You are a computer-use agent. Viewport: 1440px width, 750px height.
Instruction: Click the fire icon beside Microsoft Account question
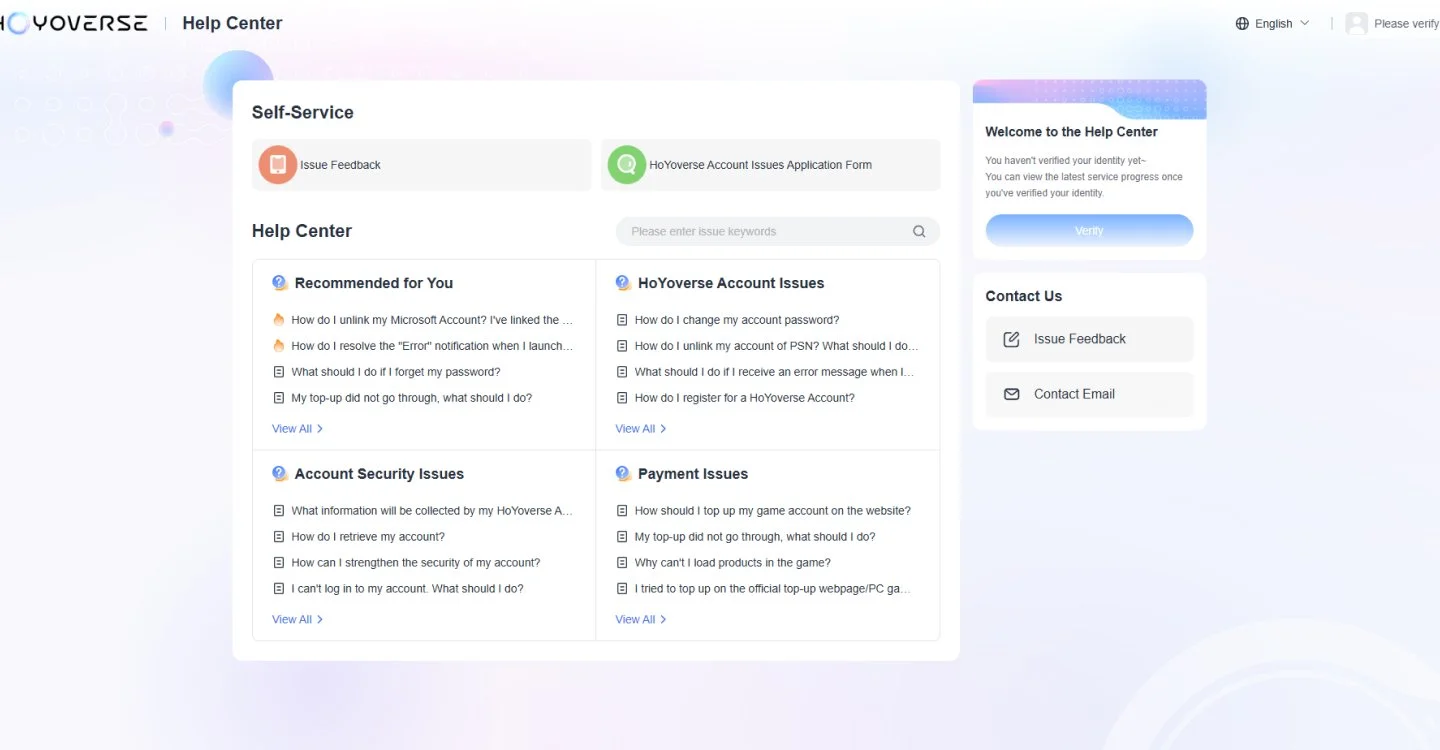[279, 320]
